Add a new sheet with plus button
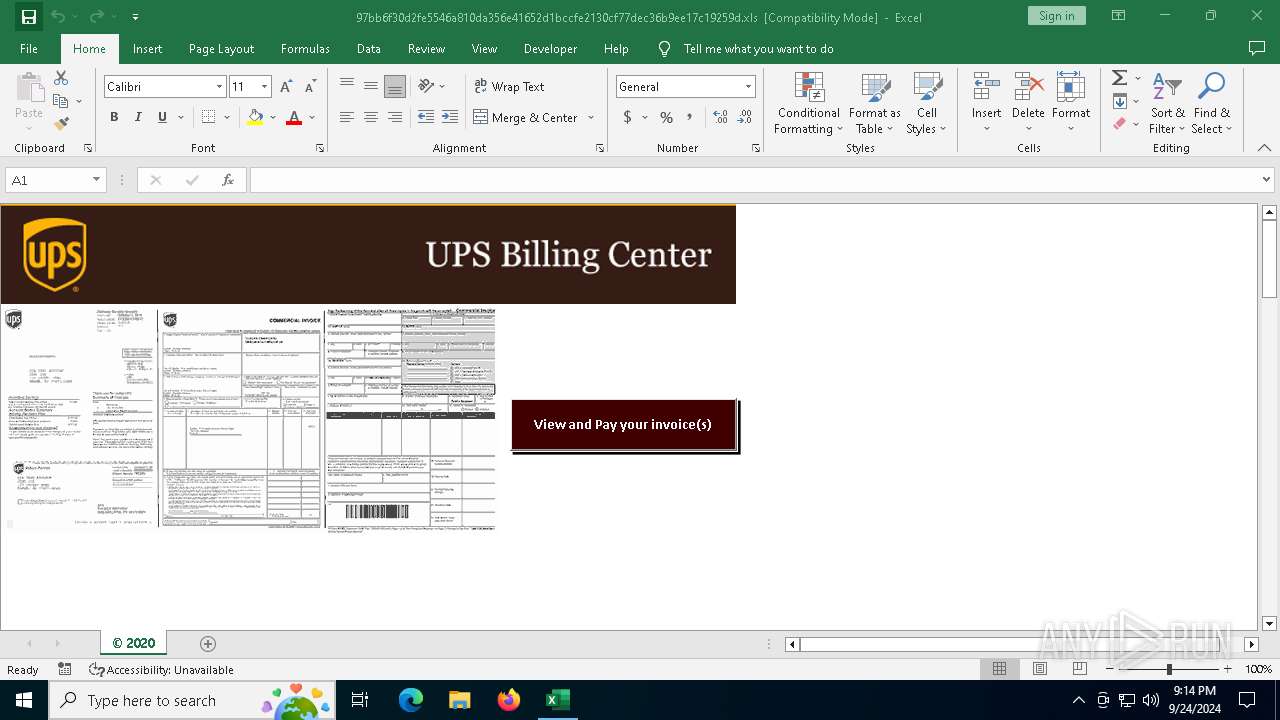The height and width of the screenshot is (720, 1280). 208,643
